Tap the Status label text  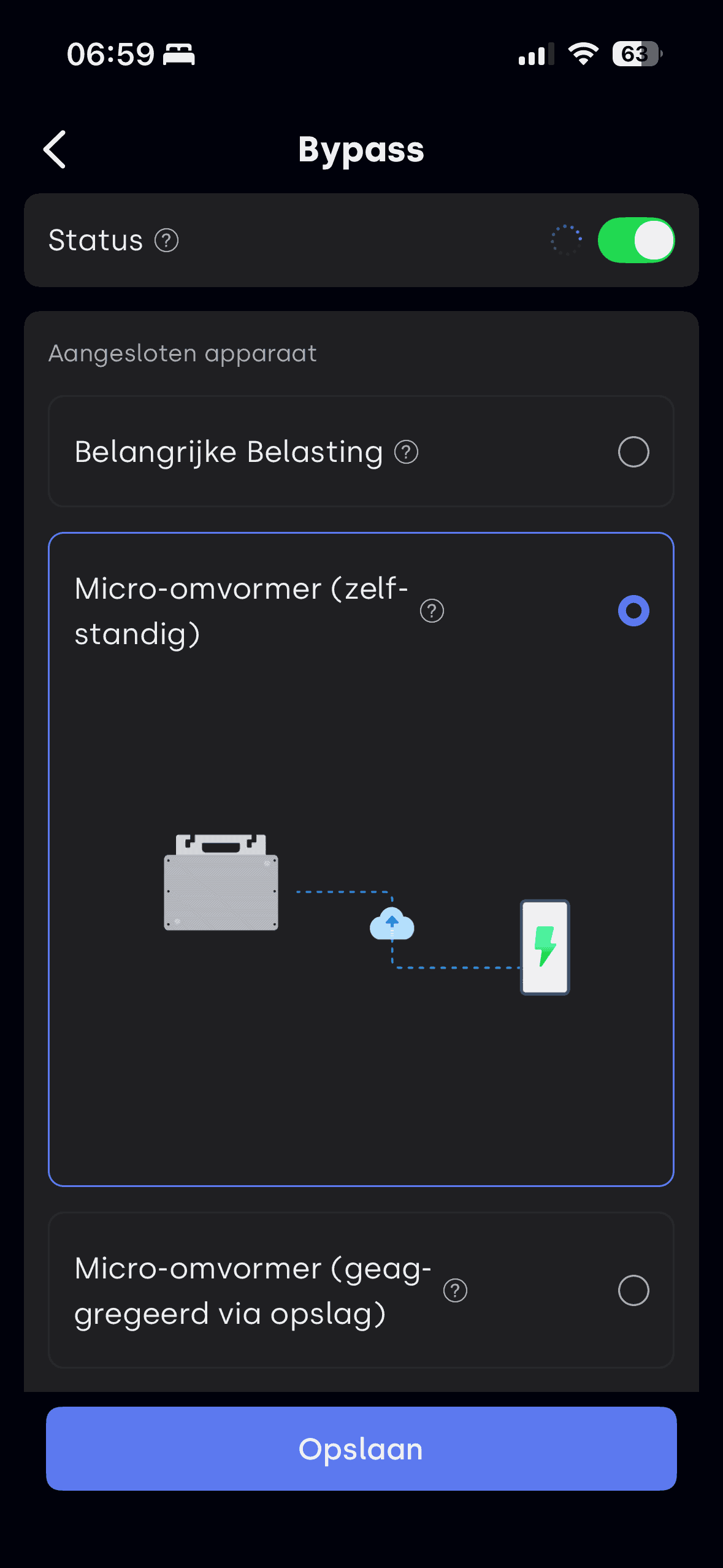(x=96, y=240)
